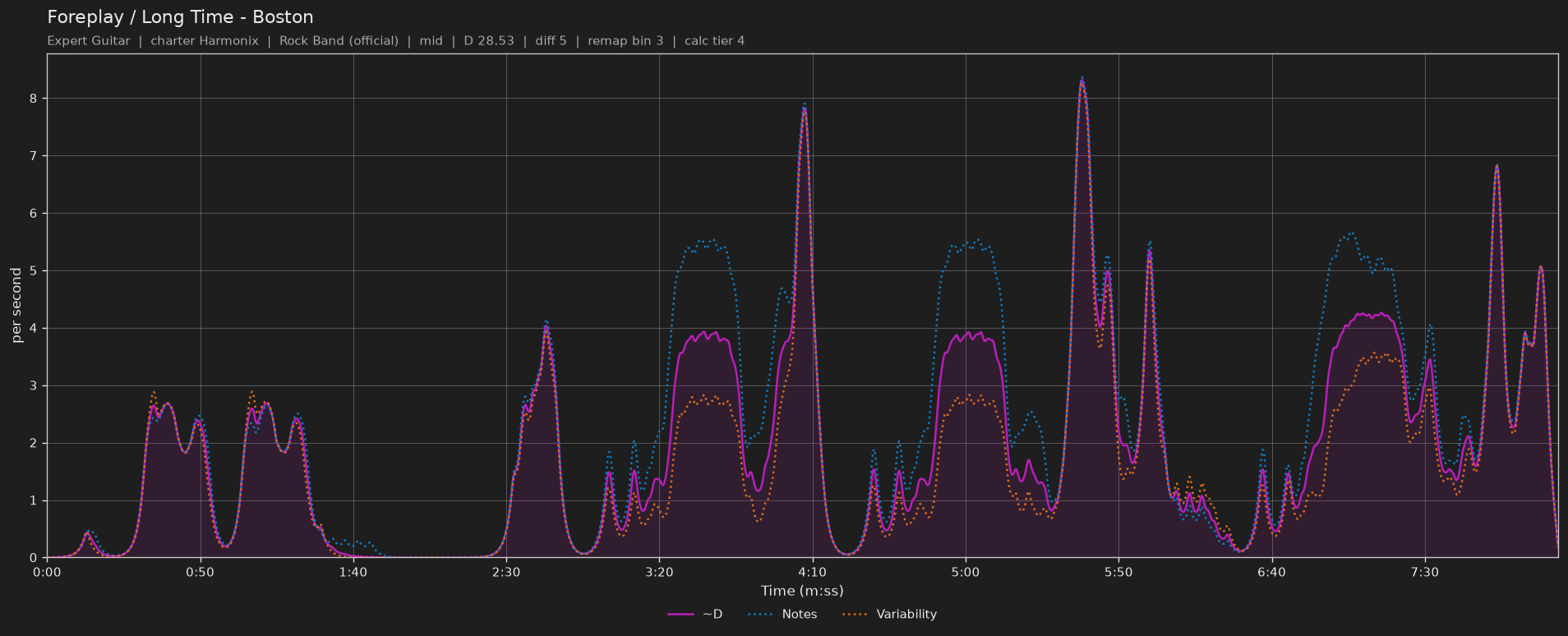Screen dimensions: 1568x636
Task: Click the x-axis tick label "4:10"
Action: (813, 572)
